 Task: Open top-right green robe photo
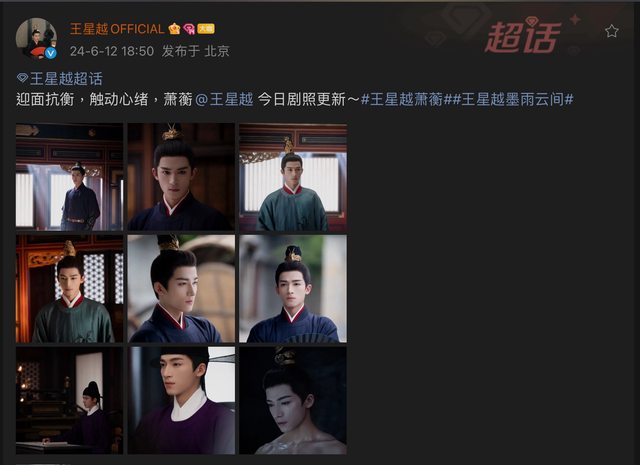point(293,177)
